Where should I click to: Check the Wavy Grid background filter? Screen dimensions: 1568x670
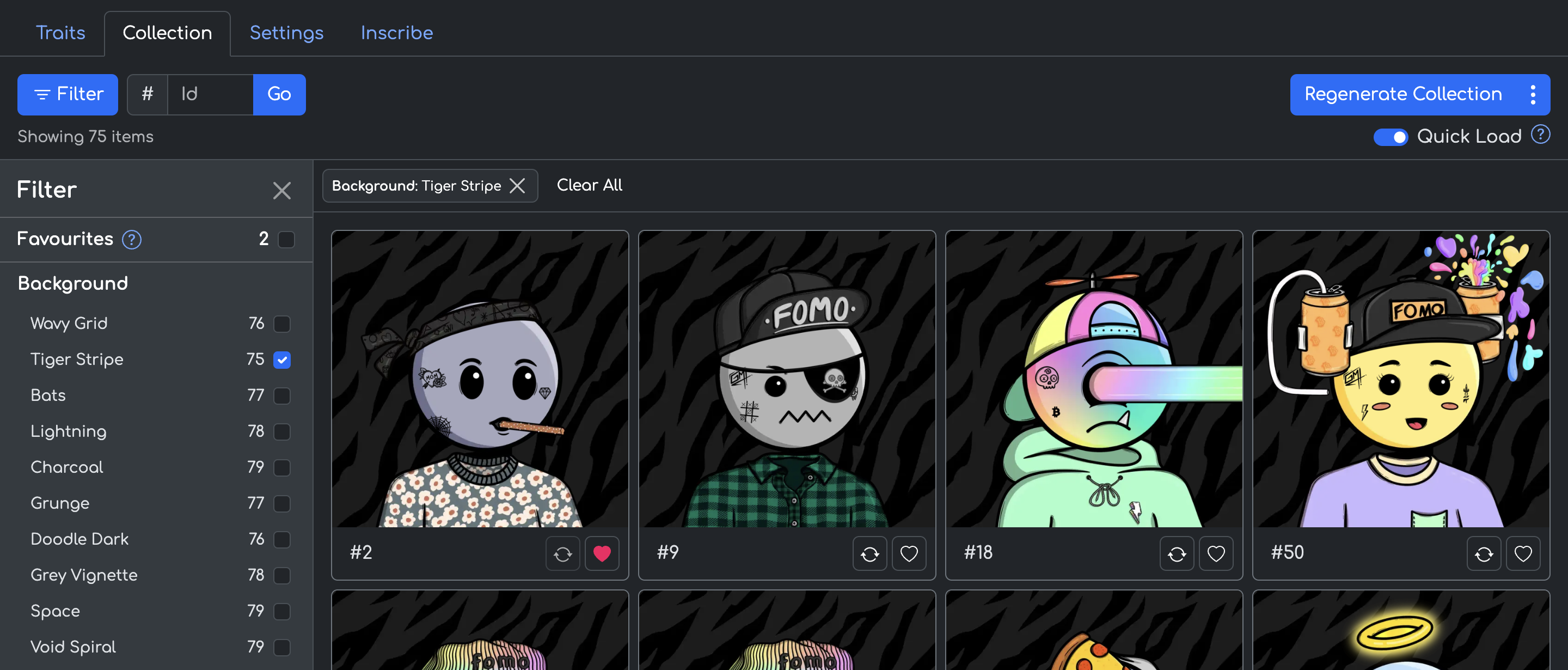282,324
